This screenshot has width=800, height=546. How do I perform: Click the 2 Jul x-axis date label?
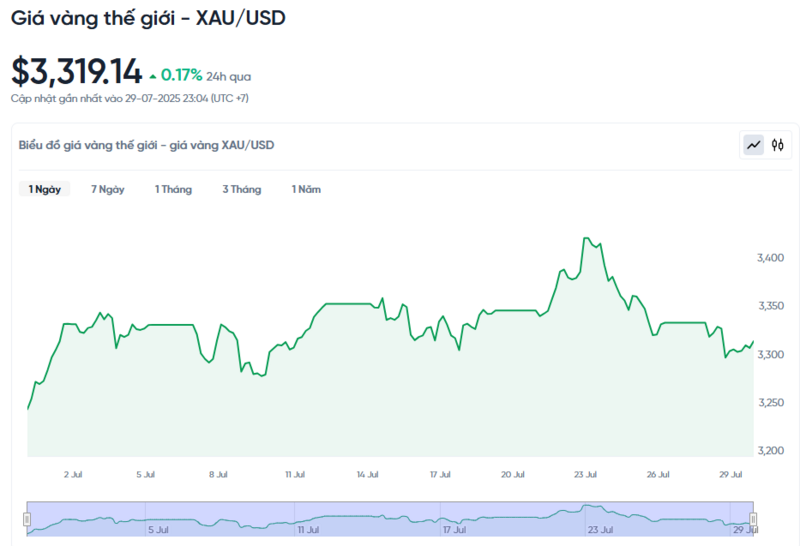click(x=72, y=474)
